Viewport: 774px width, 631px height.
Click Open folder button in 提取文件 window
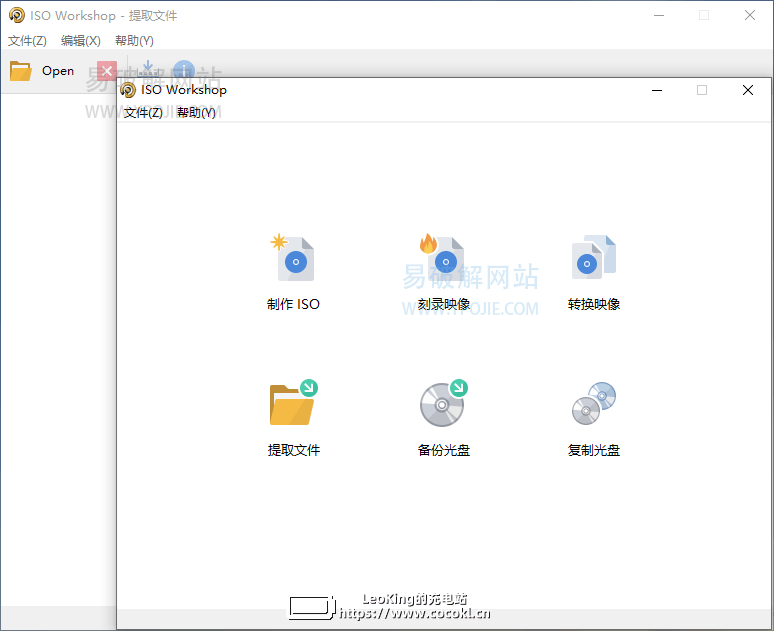[x=42, y=71]
